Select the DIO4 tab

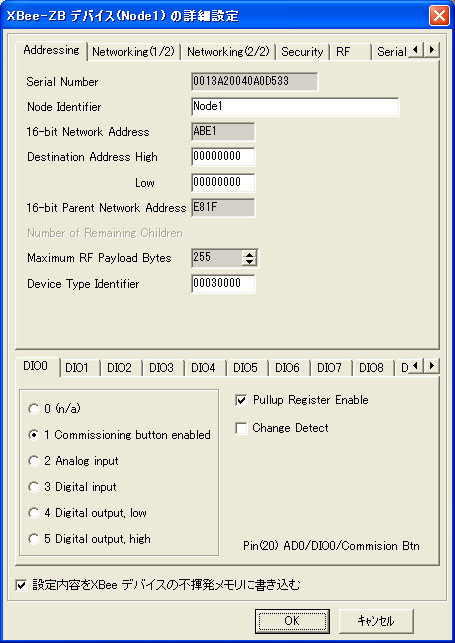203,368
